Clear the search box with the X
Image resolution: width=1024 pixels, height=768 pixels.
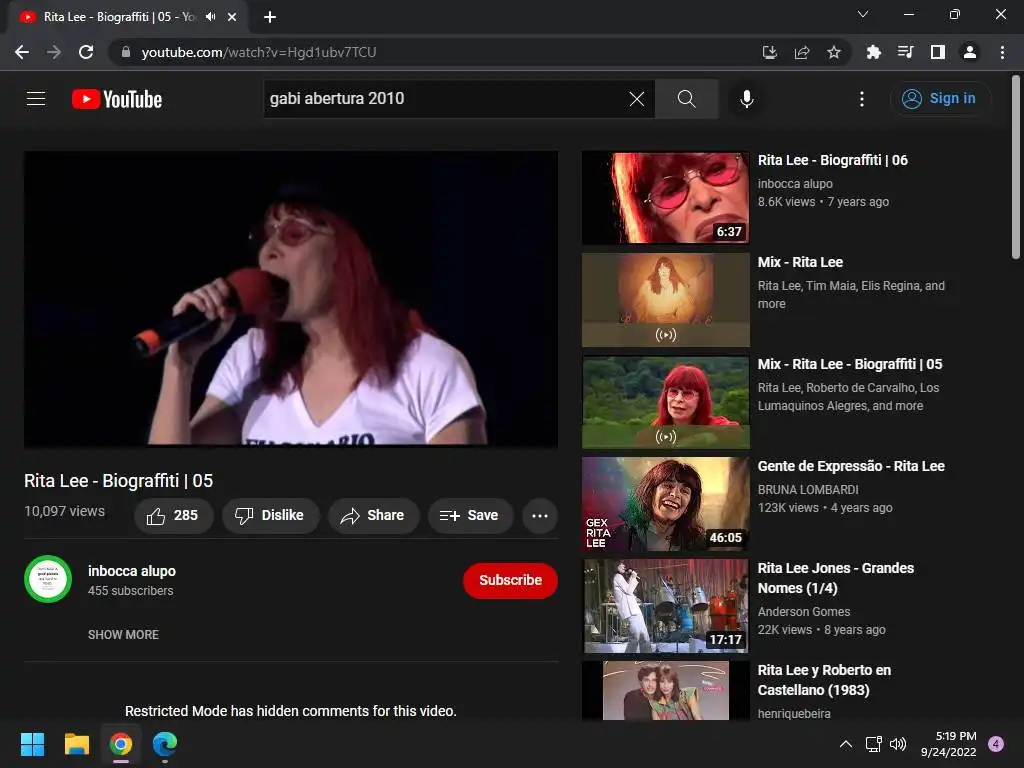coord(637,99)
